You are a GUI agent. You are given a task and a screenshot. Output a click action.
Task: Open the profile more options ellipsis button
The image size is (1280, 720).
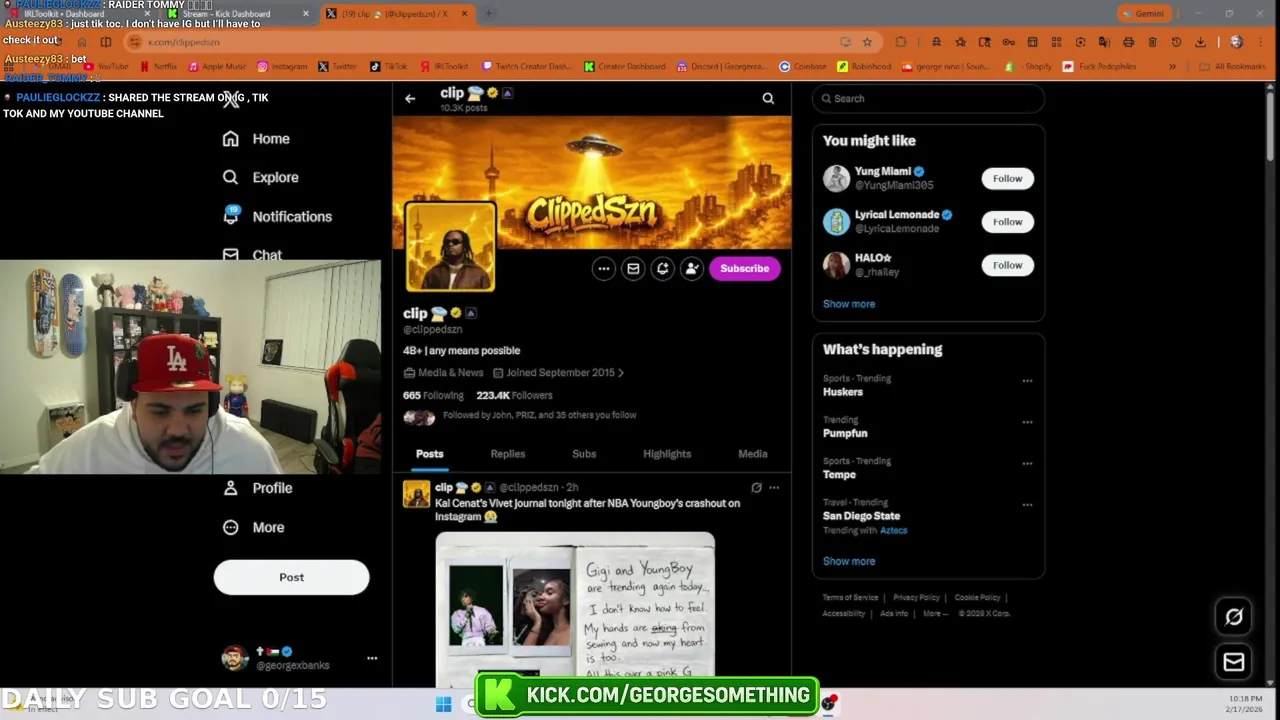604,268
